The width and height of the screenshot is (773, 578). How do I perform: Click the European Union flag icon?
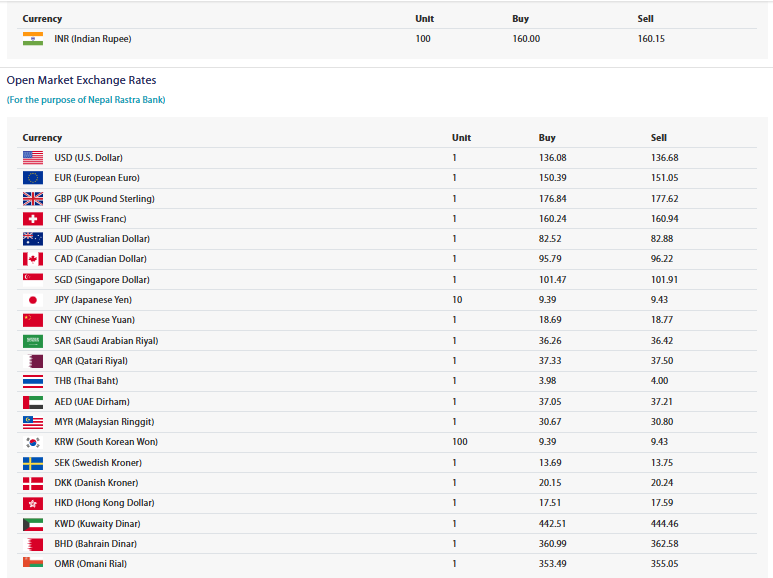click(x=33, y=178)
